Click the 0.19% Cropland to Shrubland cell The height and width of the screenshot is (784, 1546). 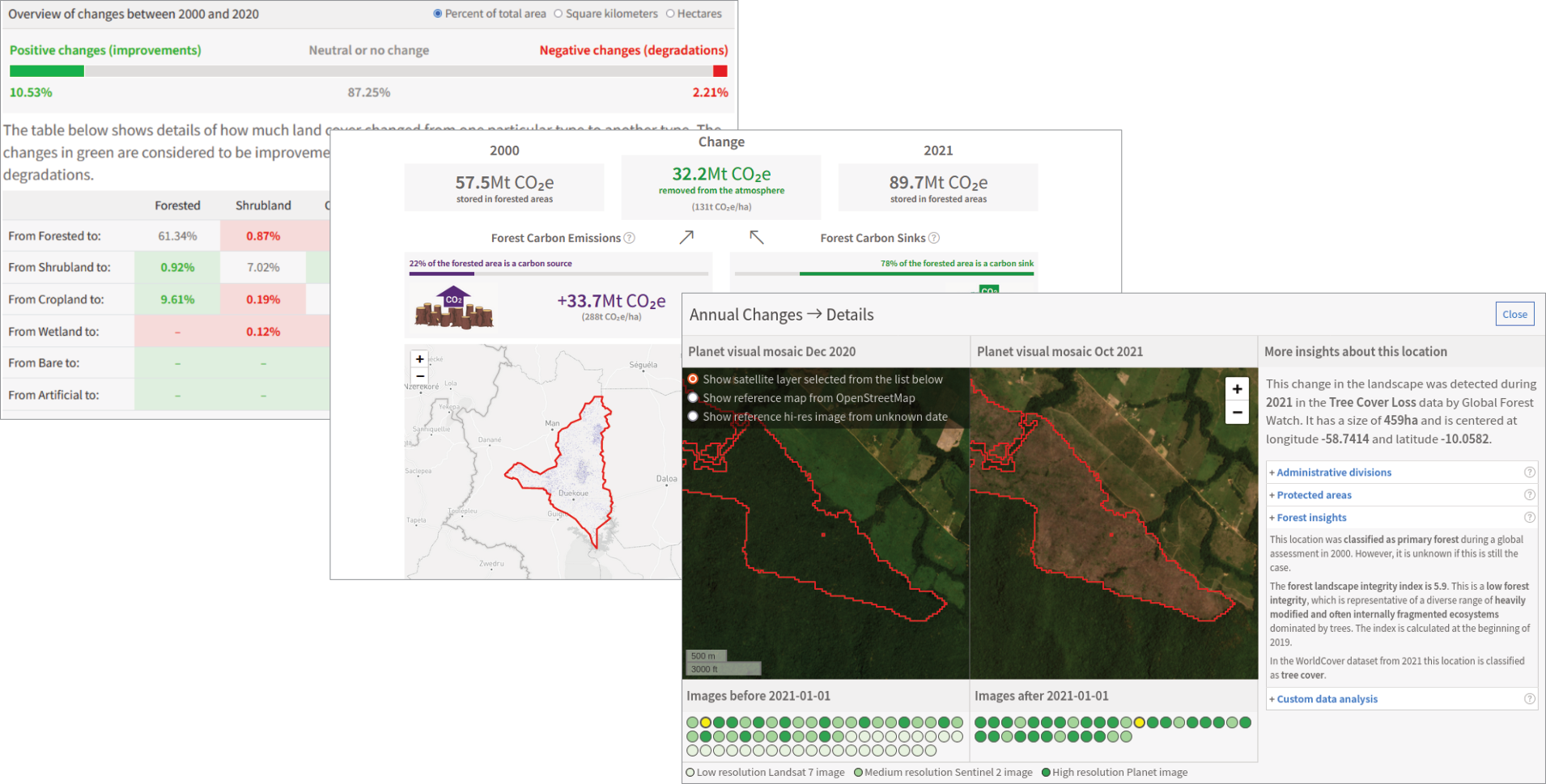263,299
